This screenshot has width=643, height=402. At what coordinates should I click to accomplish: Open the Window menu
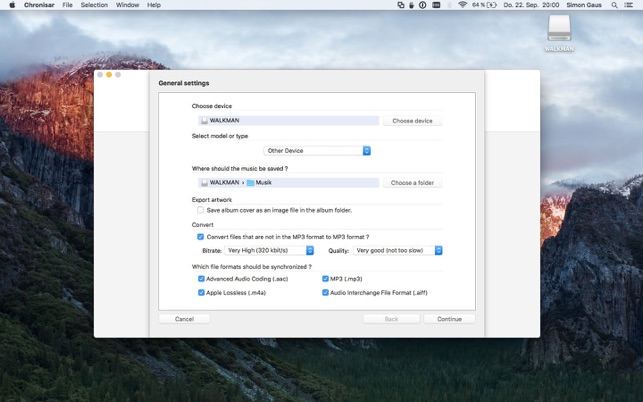tap(127, 5)
